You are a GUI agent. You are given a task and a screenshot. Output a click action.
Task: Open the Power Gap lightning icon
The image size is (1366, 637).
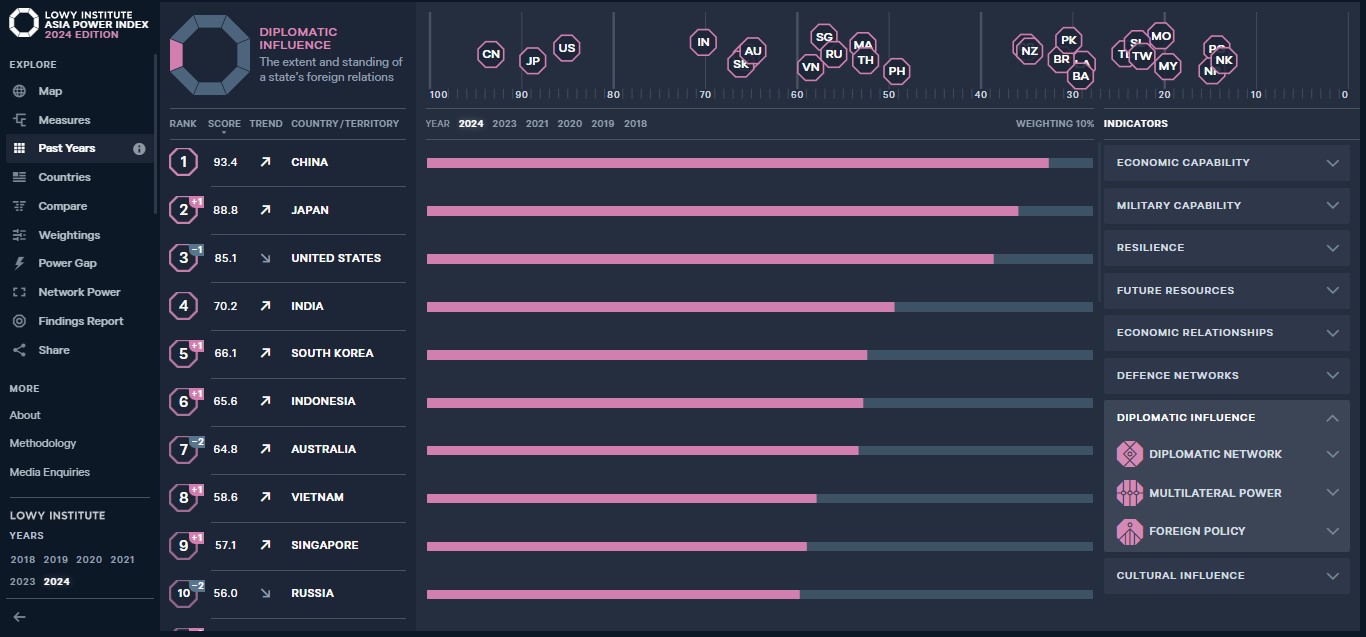click(19, 263)
